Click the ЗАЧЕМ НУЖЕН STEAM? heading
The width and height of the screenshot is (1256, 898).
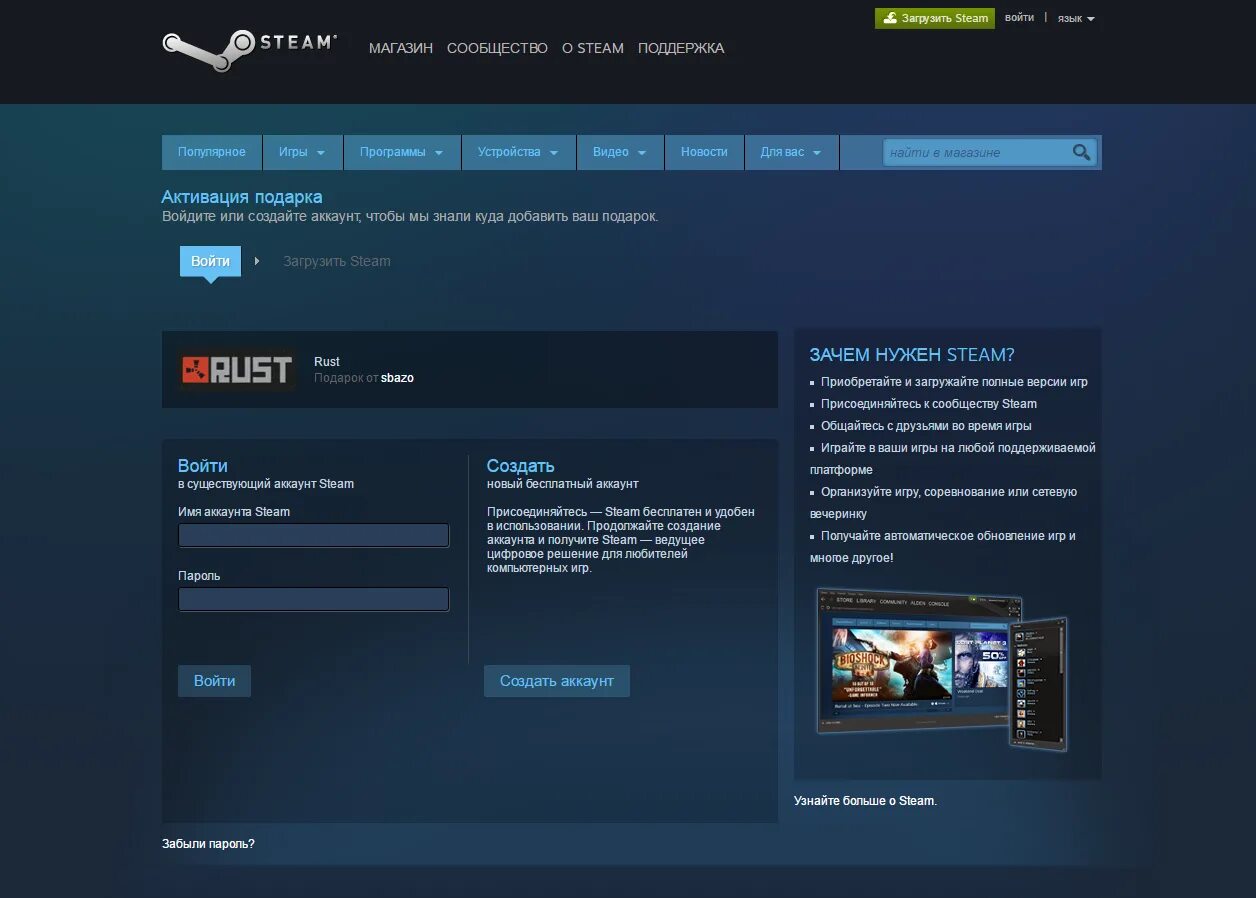pyautogui.click(x=912, y=355)
